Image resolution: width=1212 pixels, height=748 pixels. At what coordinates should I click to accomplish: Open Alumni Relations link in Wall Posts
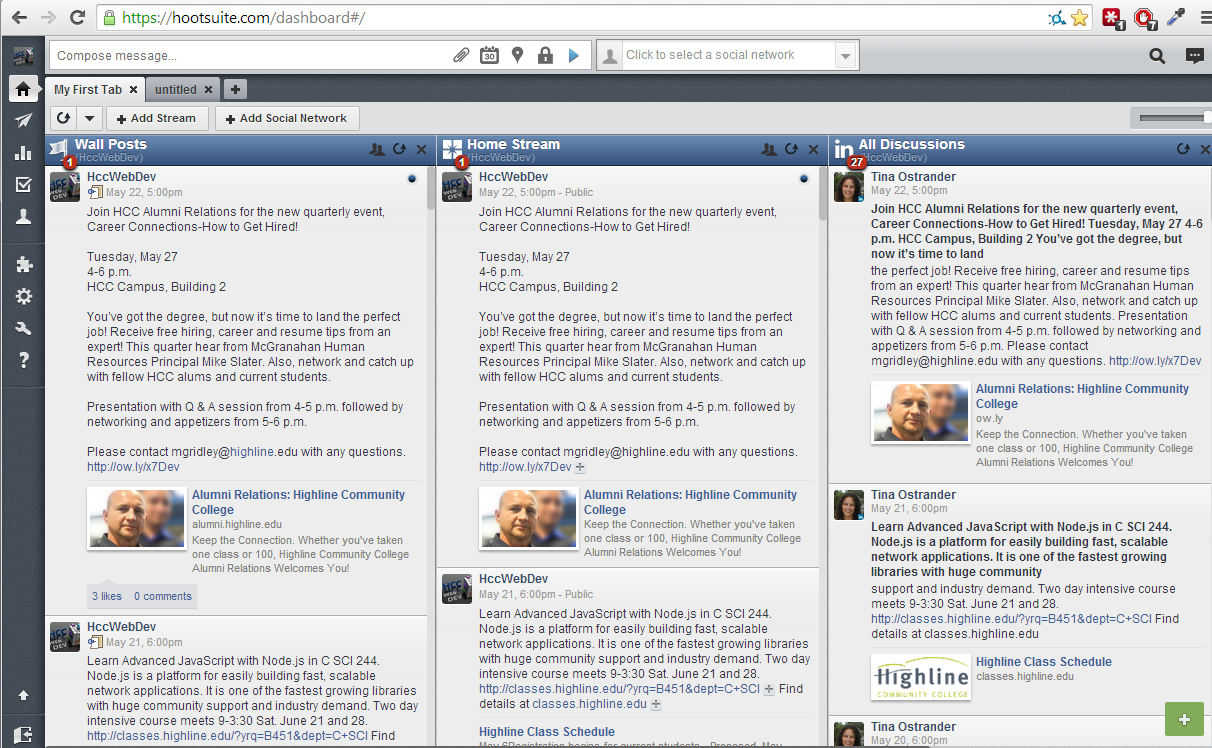pos(298,502)
